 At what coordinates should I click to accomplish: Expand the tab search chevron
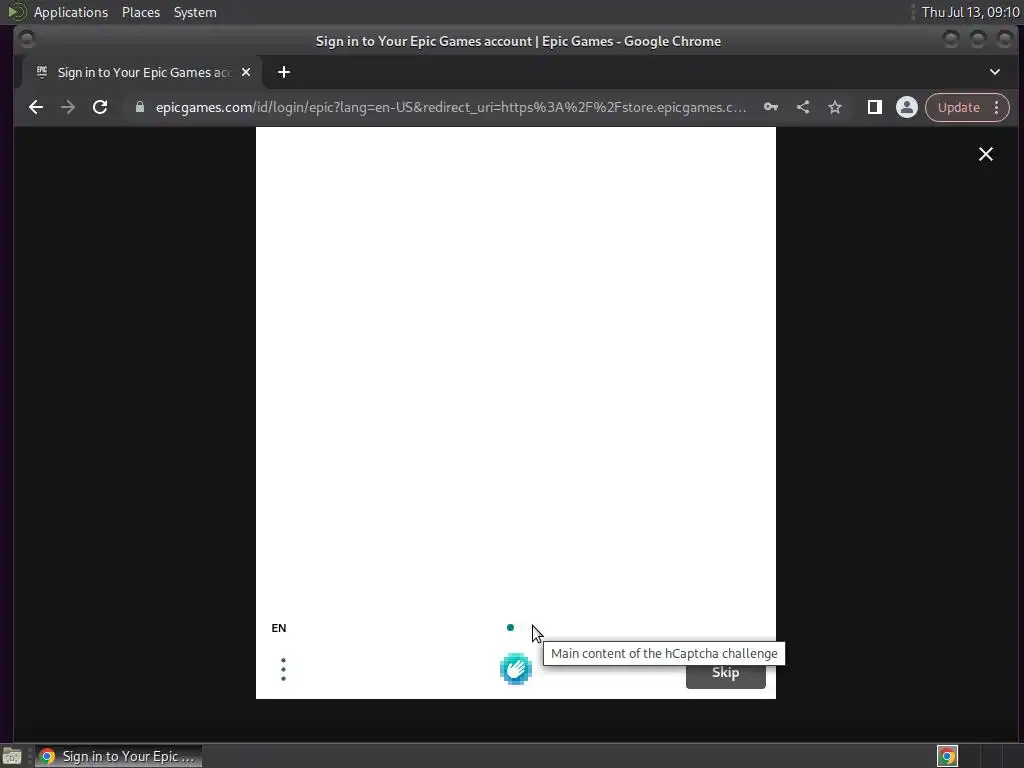[995, 72]
